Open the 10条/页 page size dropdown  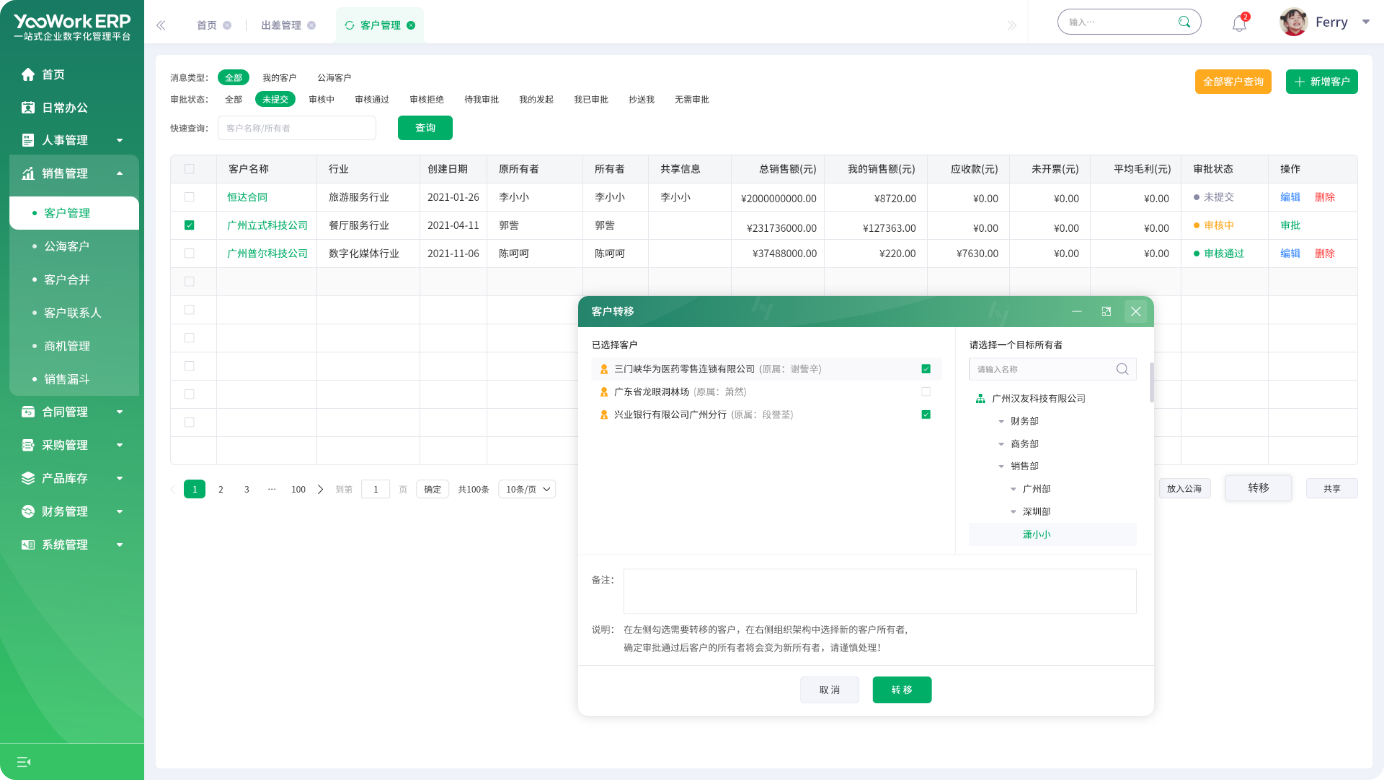[527, 489]
